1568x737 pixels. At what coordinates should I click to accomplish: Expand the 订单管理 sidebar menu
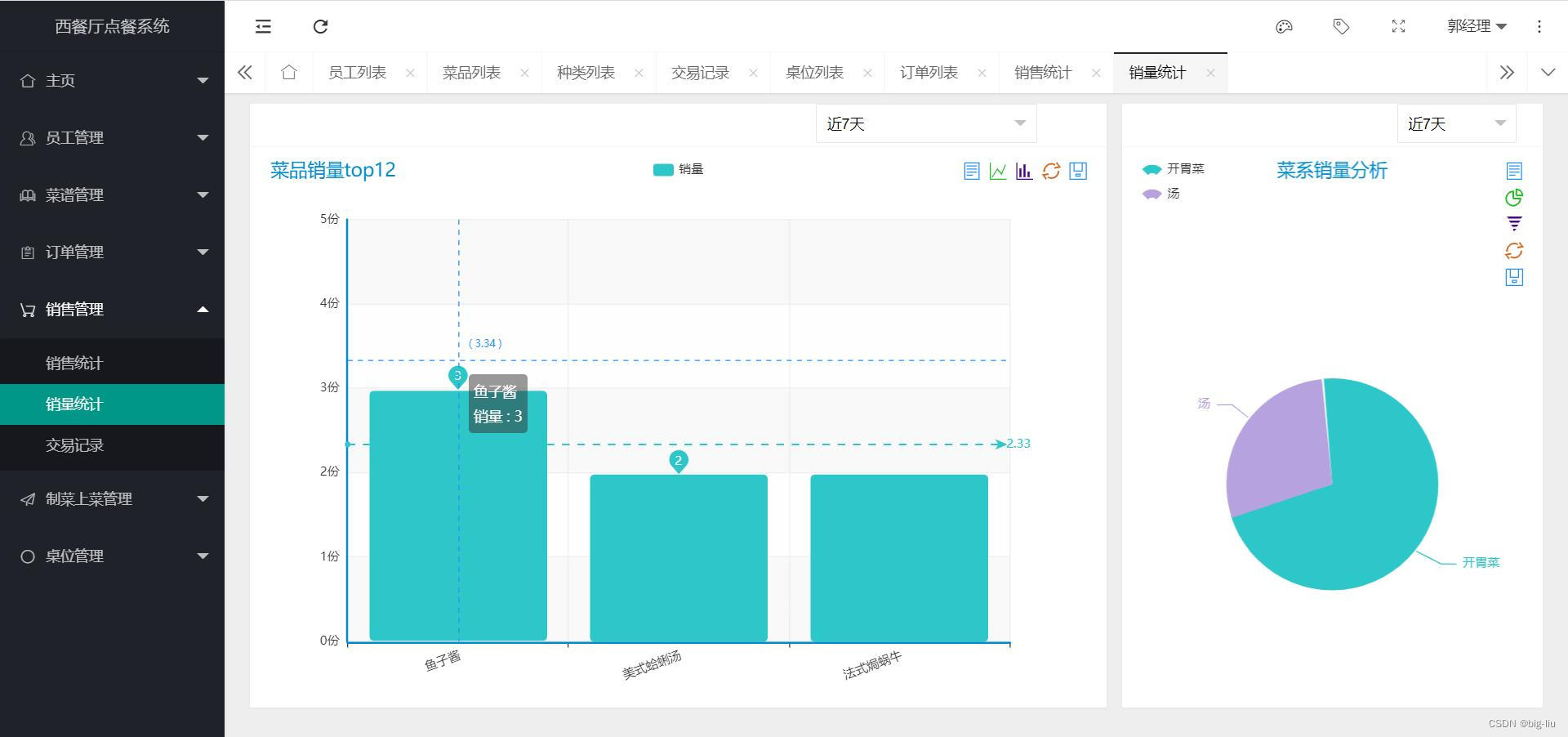click(112, 252)
